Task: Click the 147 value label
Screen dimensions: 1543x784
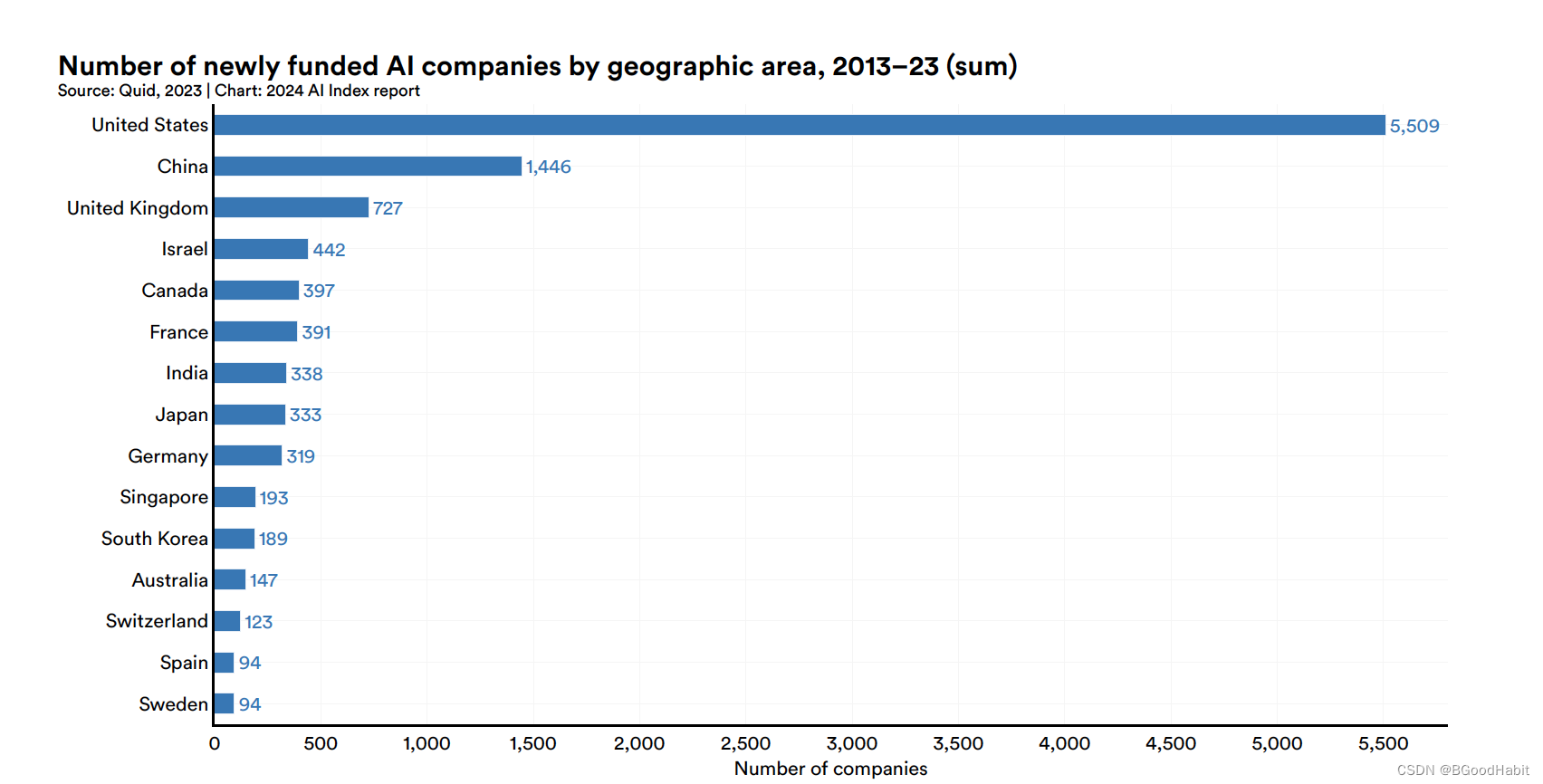Action: pyautogui.click(x=264, y=580)
